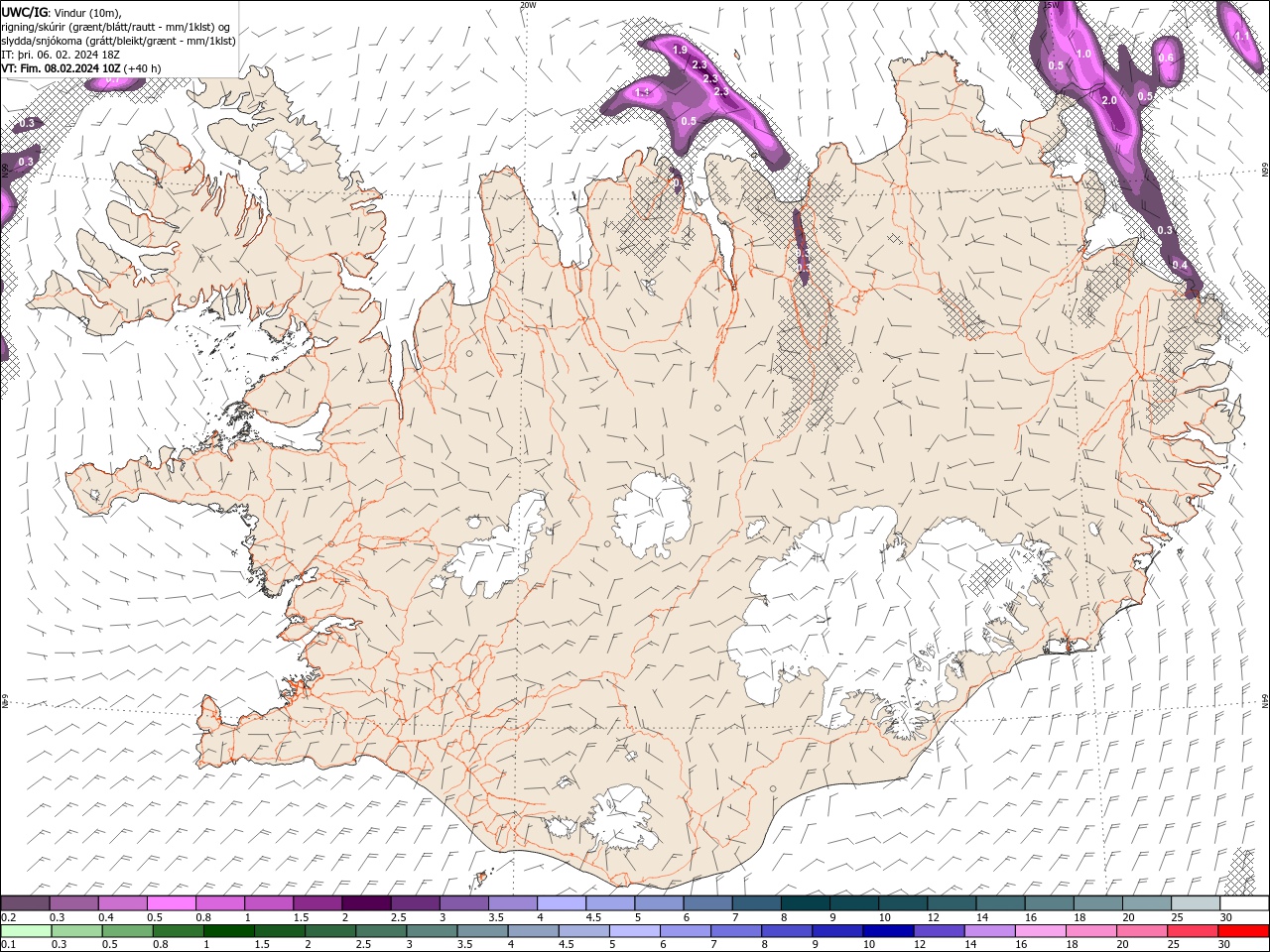The image size is (1270, 952).
Task: Click the light lavender swatch labeled 4 in top legend row
Action: click(561, 903)
